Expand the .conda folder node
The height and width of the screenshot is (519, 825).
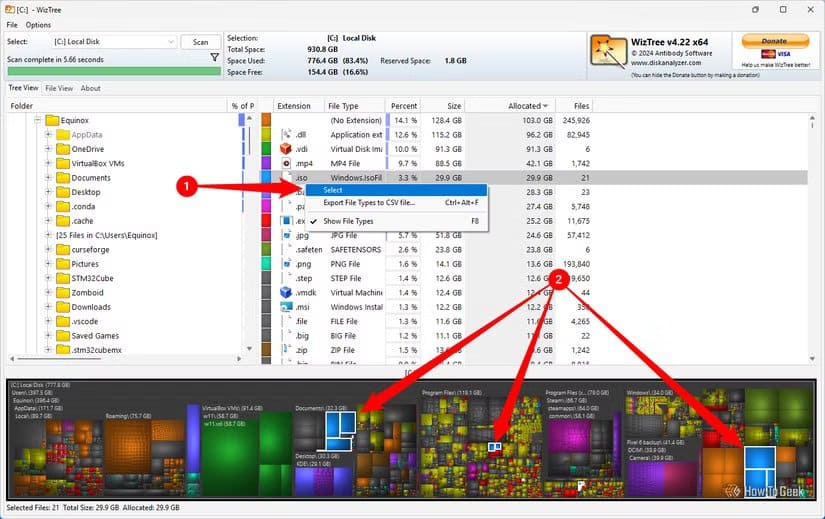[48, 206]
